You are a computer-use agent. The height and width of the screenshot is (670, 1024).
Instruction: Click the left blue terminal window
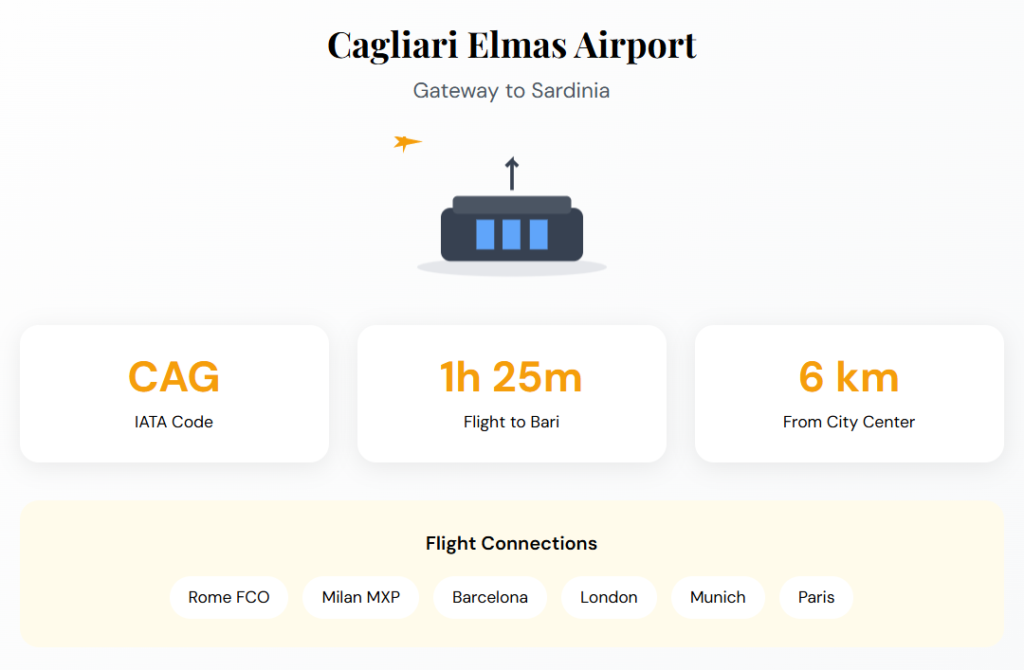(x=485, y=234)
